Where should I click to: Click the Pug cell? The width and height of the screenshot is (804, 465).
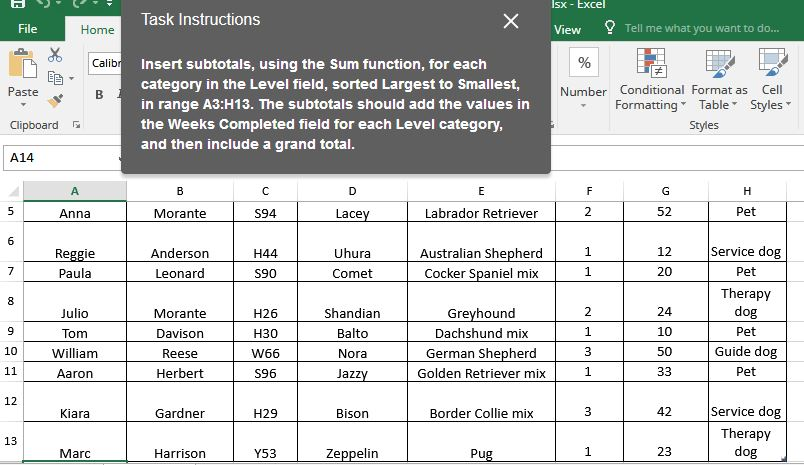click(481, 441)
